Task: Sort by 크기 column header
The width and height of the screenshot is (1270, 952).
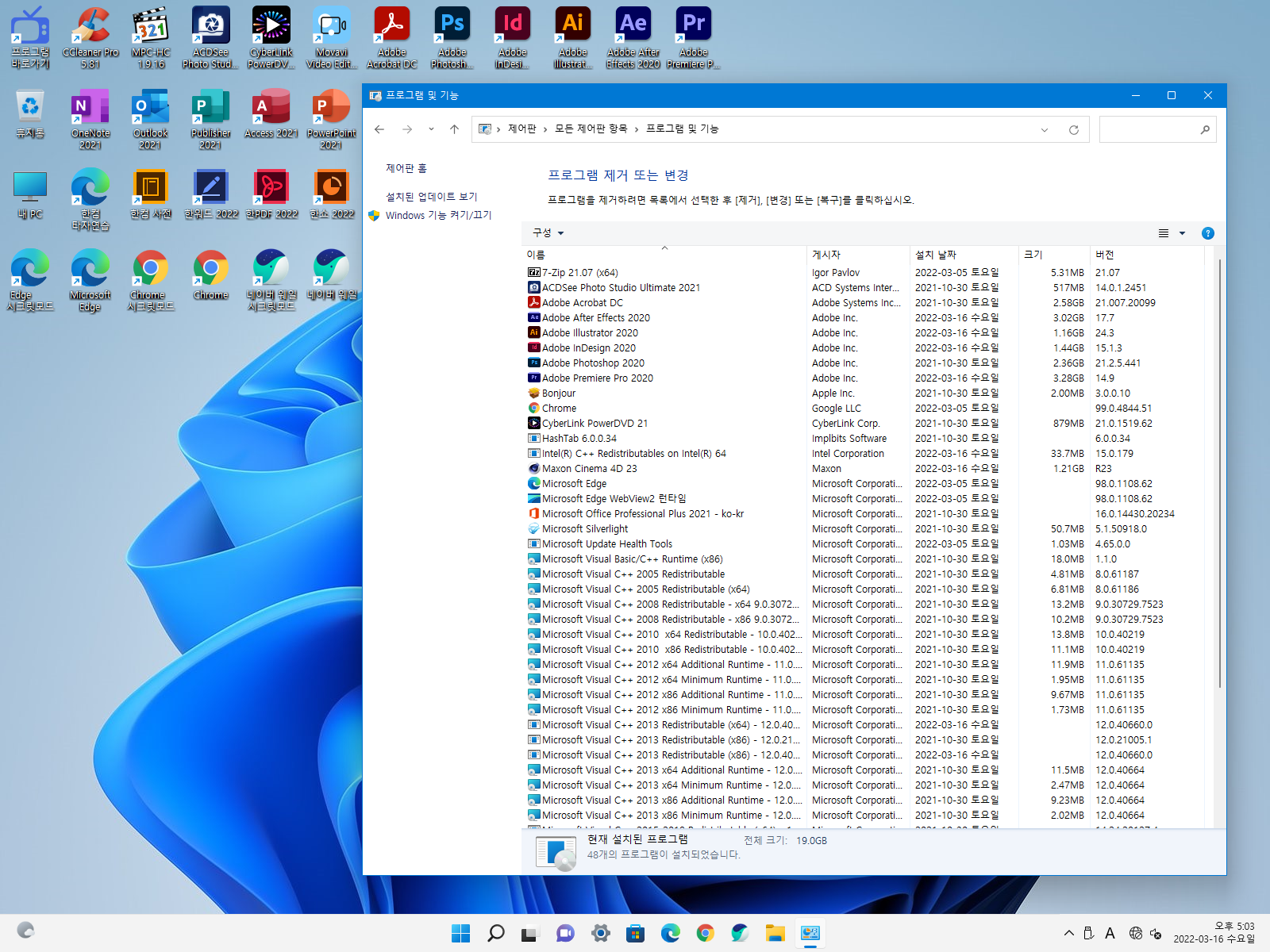Action: [1054, 255]
